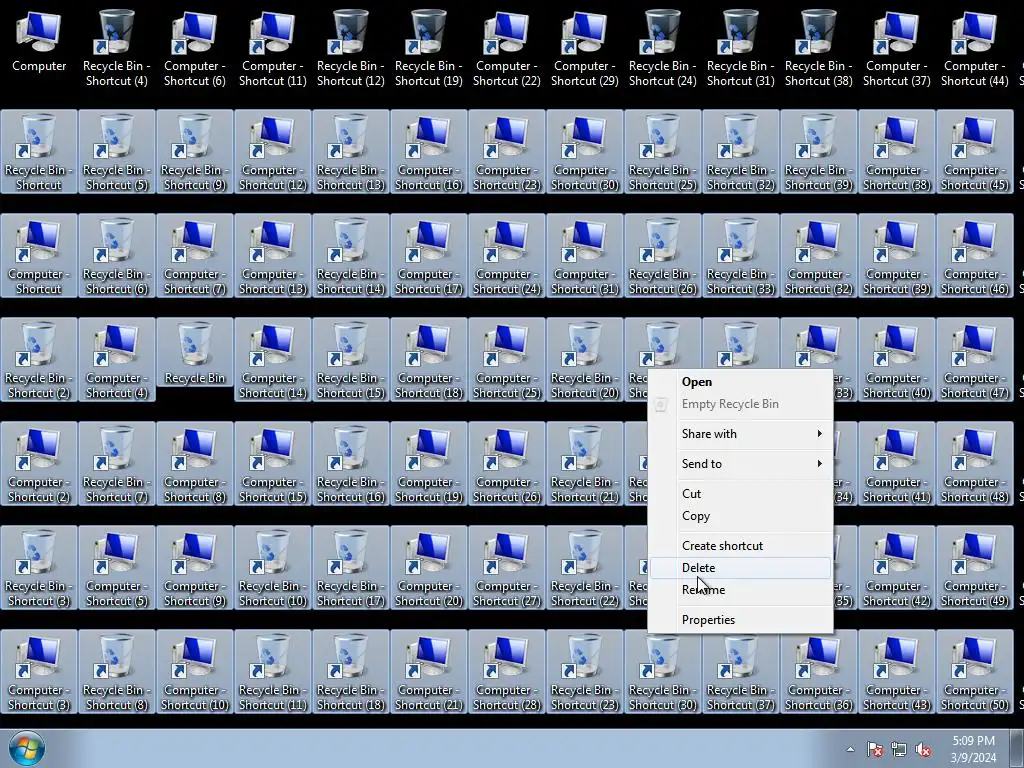Select Recycle Bin - Shortcut (38) icon
The width and height of the screenshot is (1024, 768).
pos(819,48)
